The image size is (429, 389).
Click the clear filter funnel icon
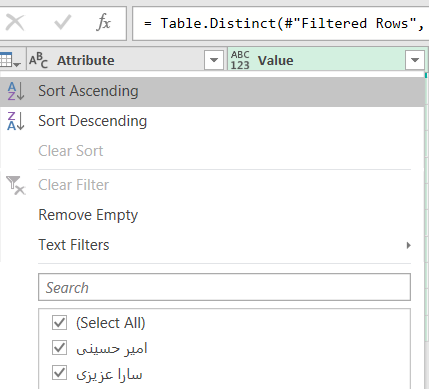[16, 185]
